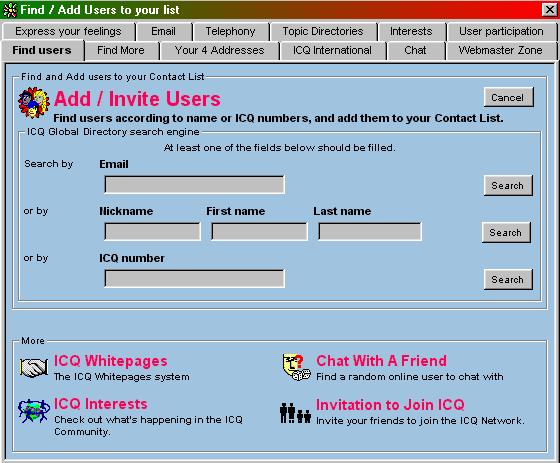
Task: Open the ICQ Whitepages link
Action: coord(110,361)
